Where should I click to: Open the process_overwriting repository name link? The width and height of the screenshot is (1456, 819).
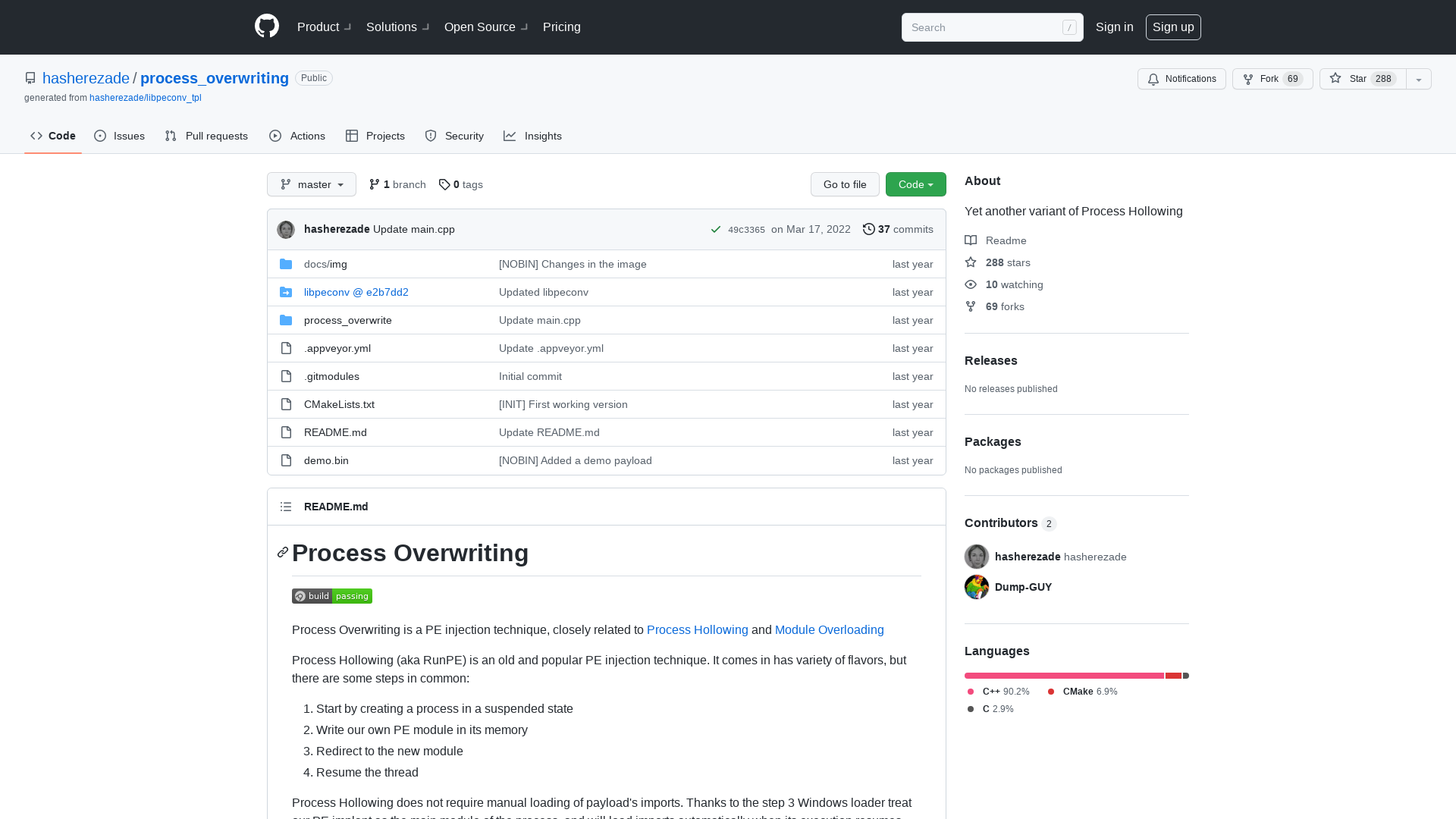215,78
